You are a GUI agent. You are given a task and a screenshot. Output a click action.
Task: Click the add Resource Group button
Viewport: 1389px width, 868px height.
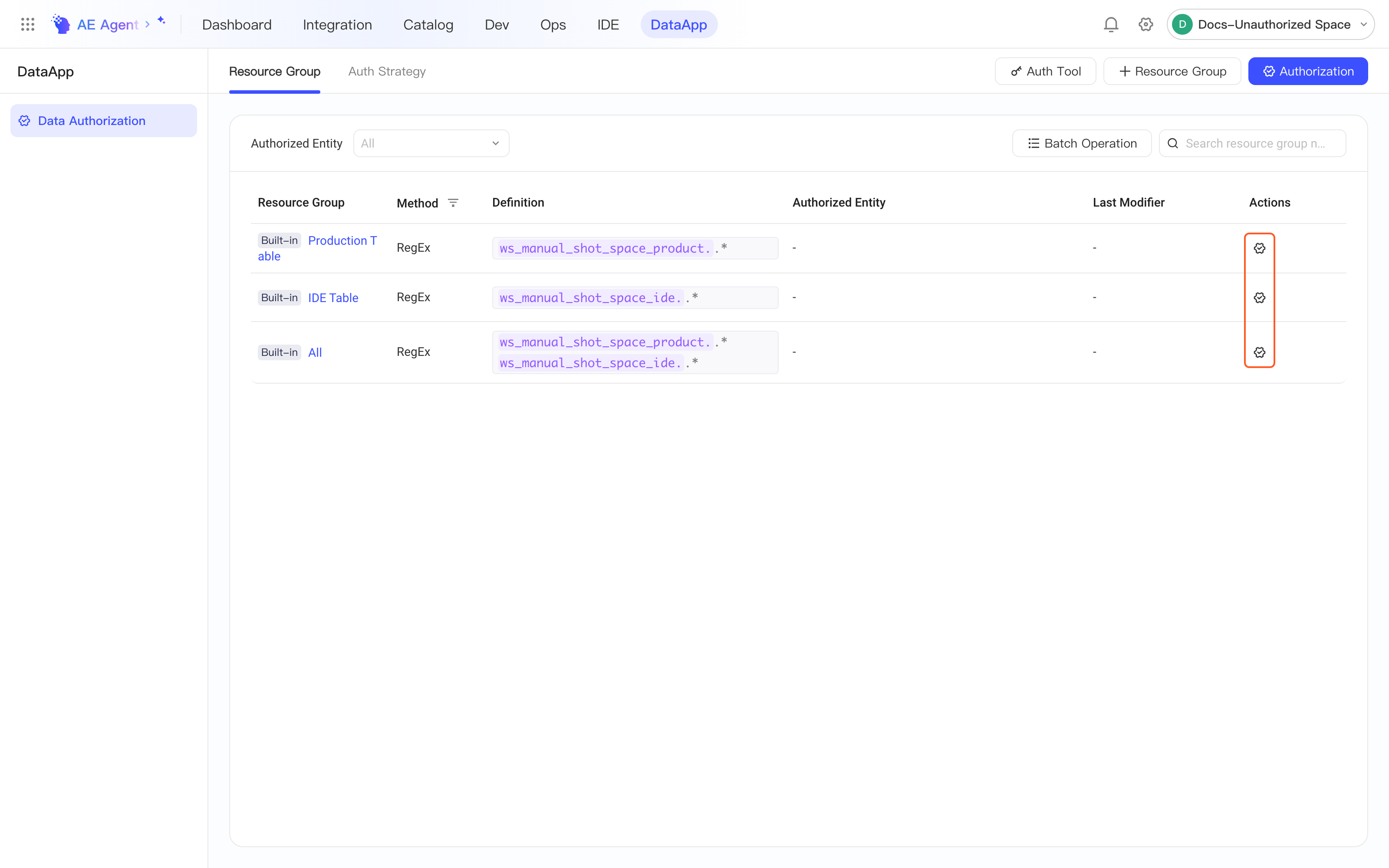[x=1172, y=71]
